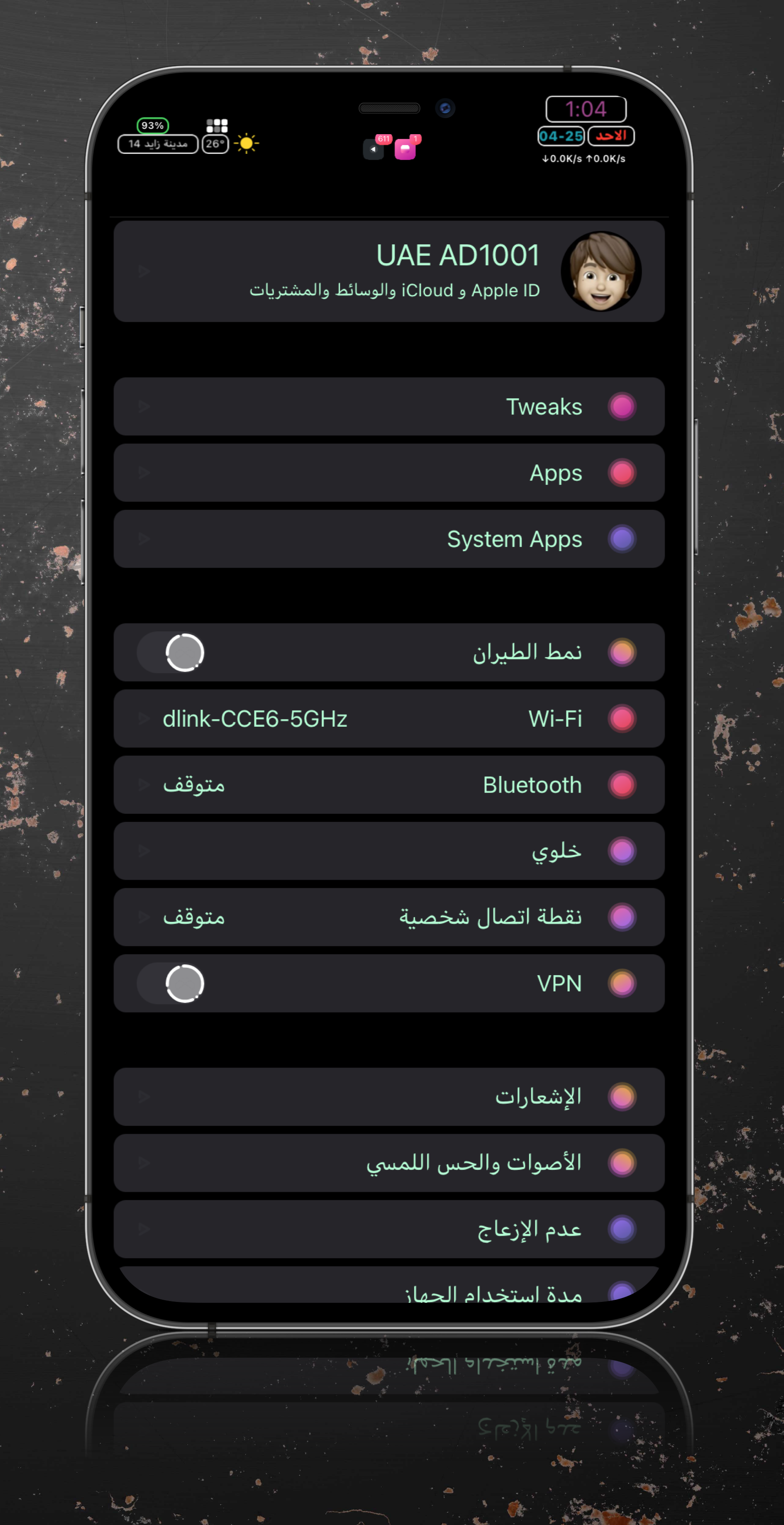Tap the Wi-Fi row's red circle icon
Screen dimensions: 784x1525
pos(622,718)
